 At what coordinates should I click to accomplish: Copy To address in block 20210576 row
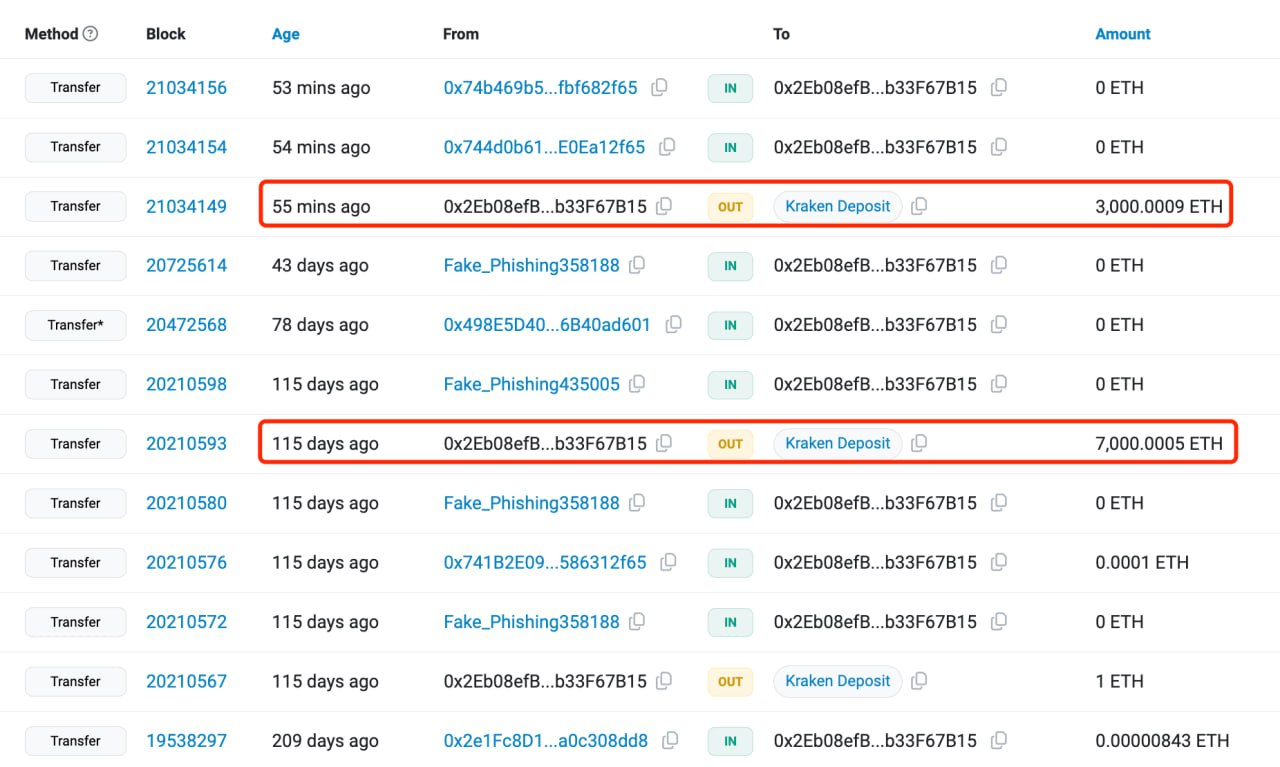click(x=998, y=562)
